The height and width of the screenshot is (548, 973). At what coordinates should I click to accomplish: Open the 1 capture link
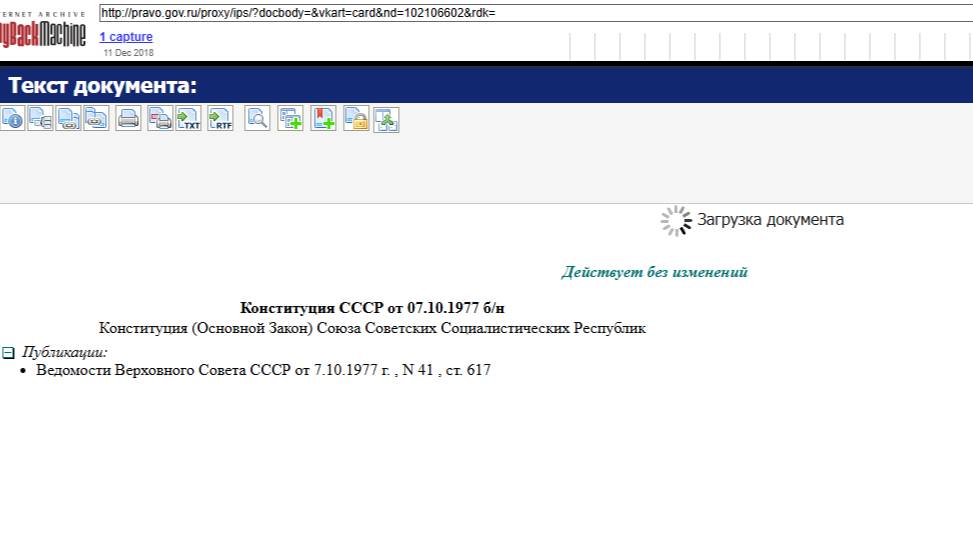126,37
